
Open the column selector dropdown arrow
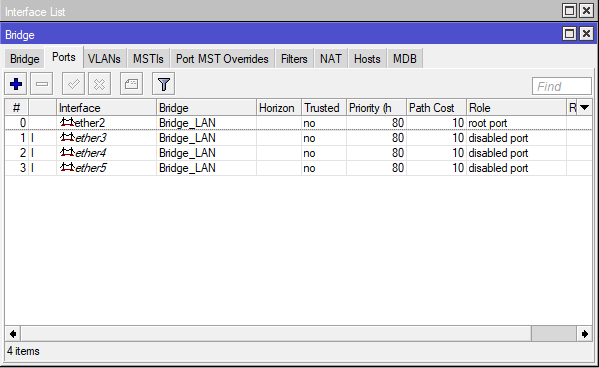click(584, 108)
